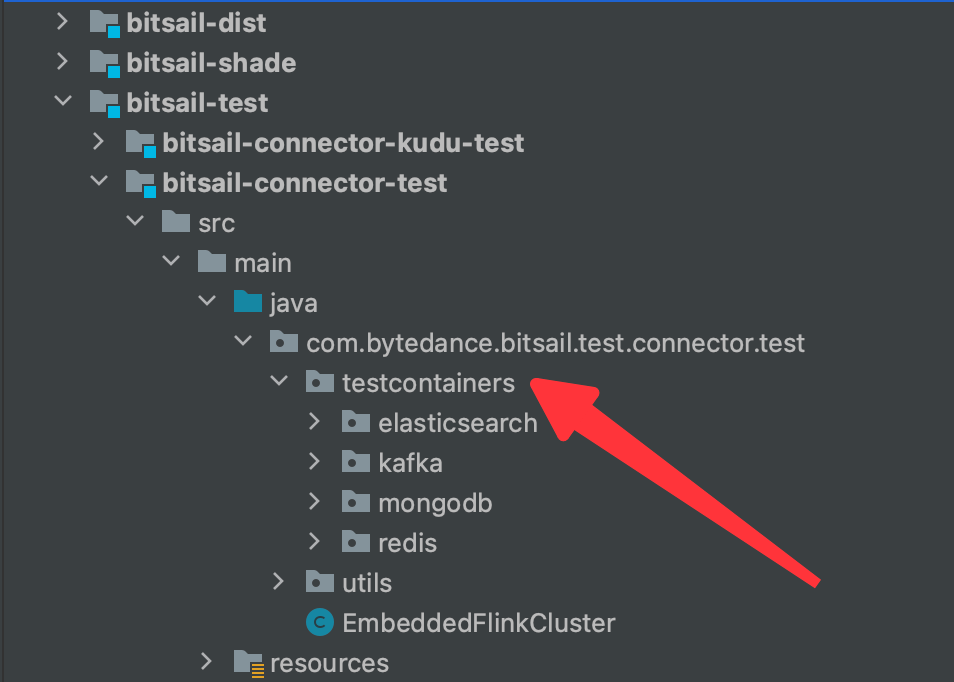Expand the mongodb package arrow
Image resolution: width=954 pixels, height=682 pixels.
[x=315, y=503]
